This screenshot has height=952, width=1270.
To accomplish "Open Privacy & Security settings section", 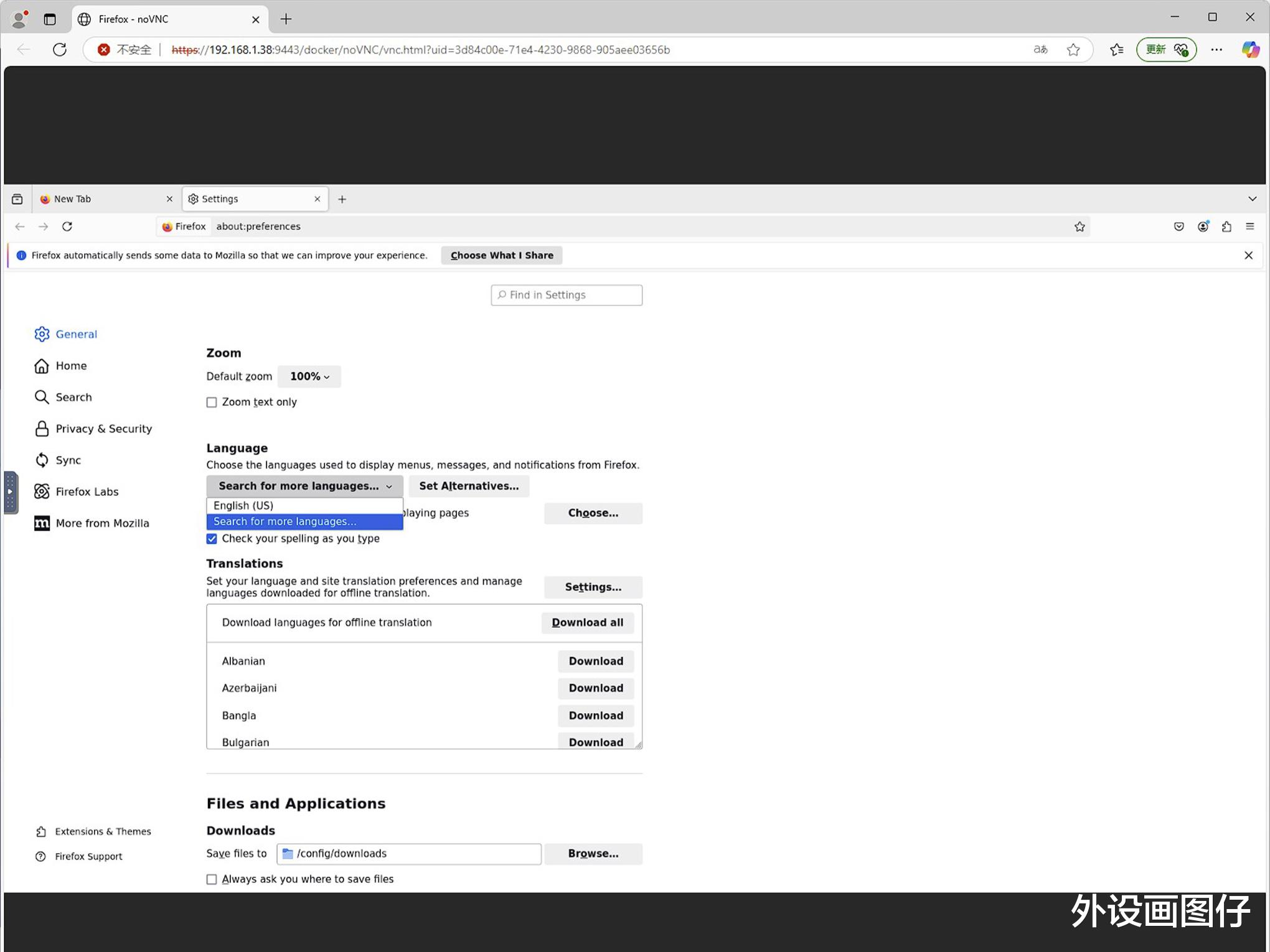I will 103,429.
